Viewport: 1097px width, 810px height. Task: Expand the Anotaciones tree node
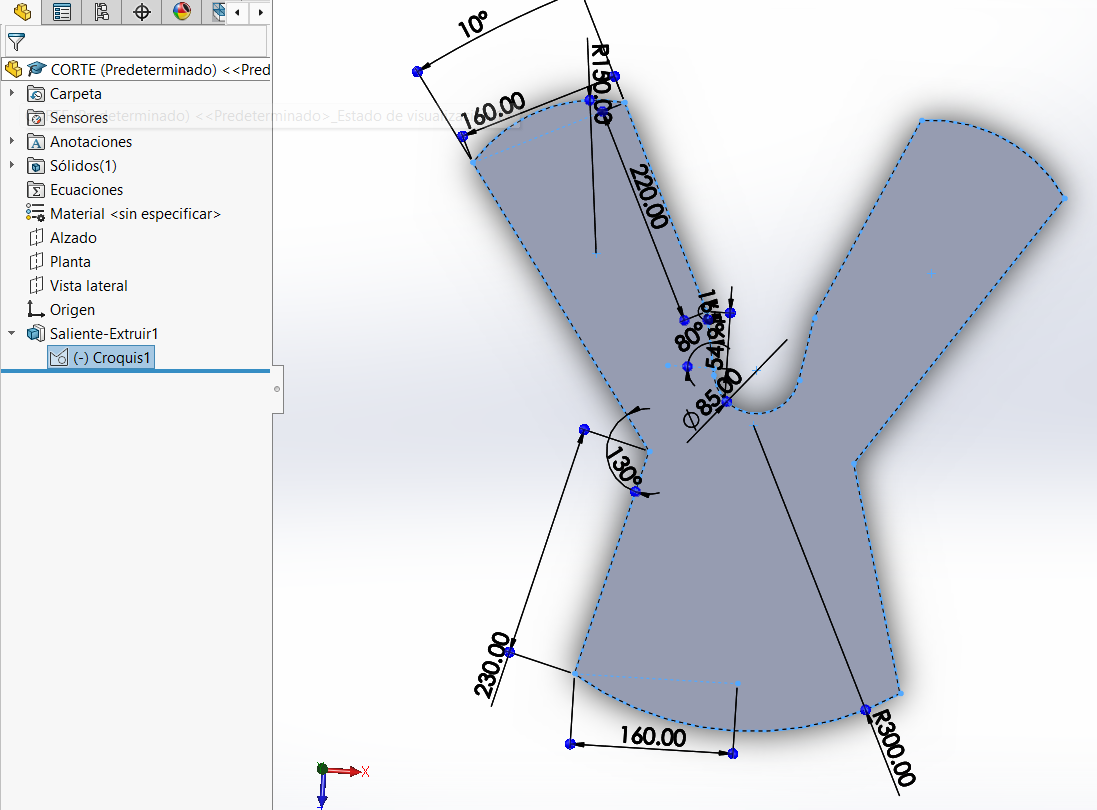11,141
